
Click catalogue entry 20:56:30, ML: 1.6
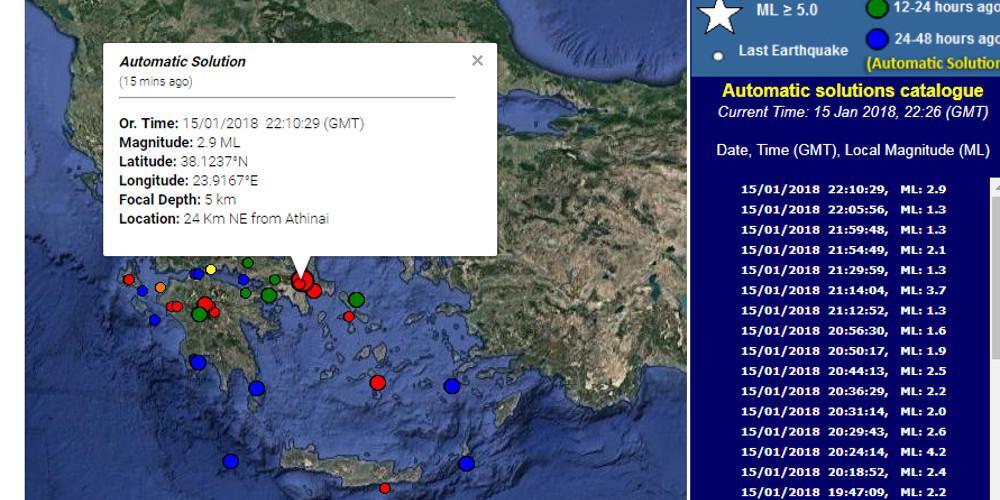click(x=843, y=331)
